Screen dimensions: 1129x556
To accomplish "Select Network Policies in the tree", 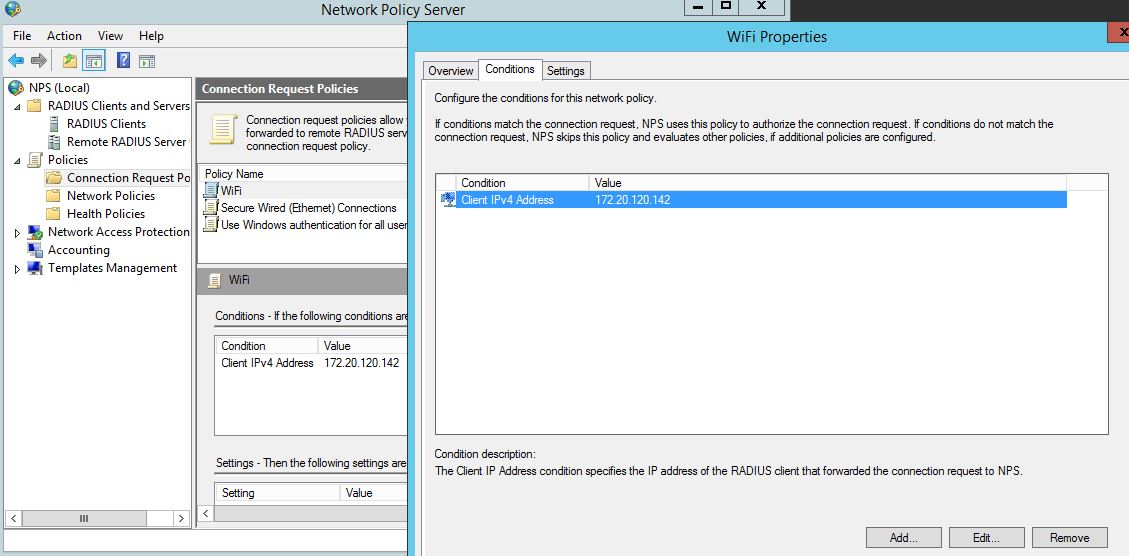I will [111, 196].
